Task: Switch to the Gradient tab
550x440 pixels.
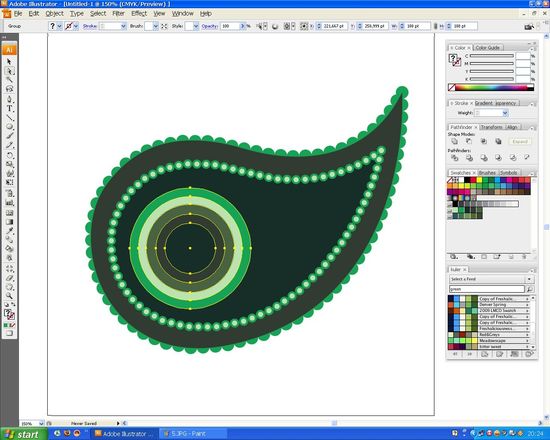Action: 484,103
